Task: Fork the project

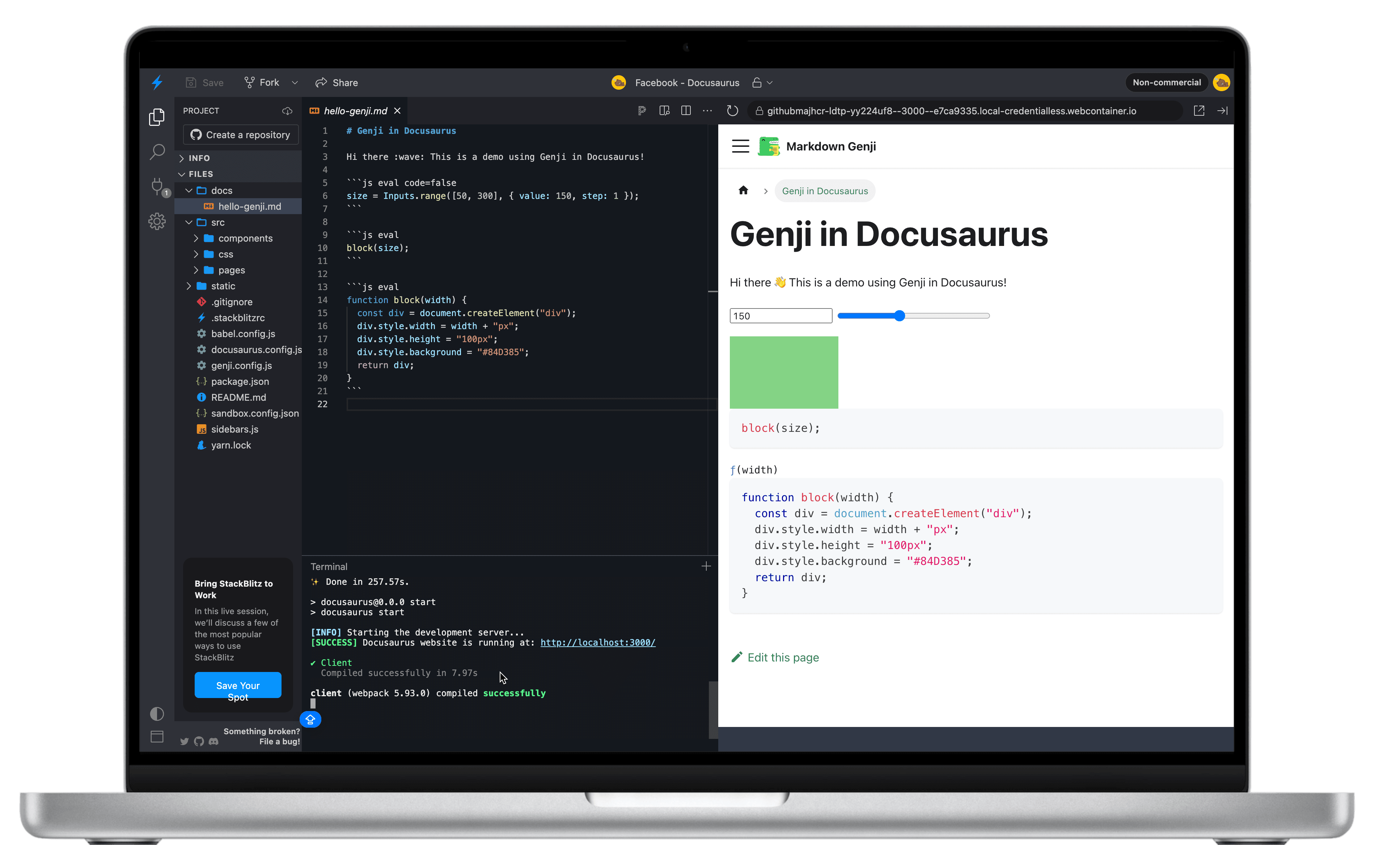Action: pyautogui.click(x=262, y=83)
